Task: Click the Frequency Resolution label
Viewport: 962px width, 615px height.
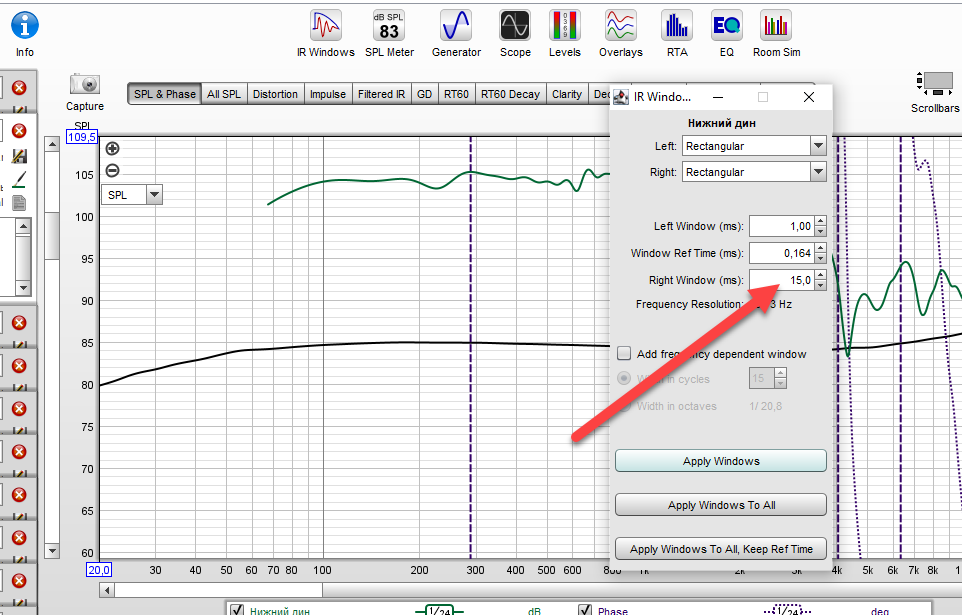Action: pyautogui.click(x=688, y=304)
